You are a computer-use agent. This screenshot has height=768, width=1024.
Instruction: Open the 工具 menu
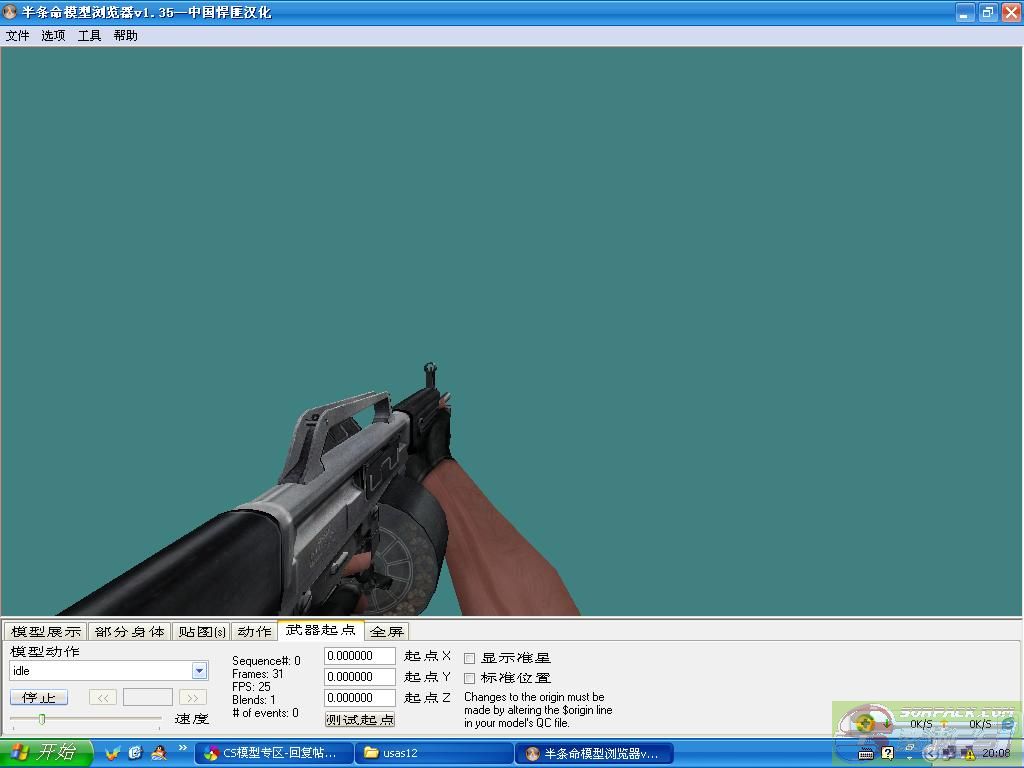tap(90, 36)
